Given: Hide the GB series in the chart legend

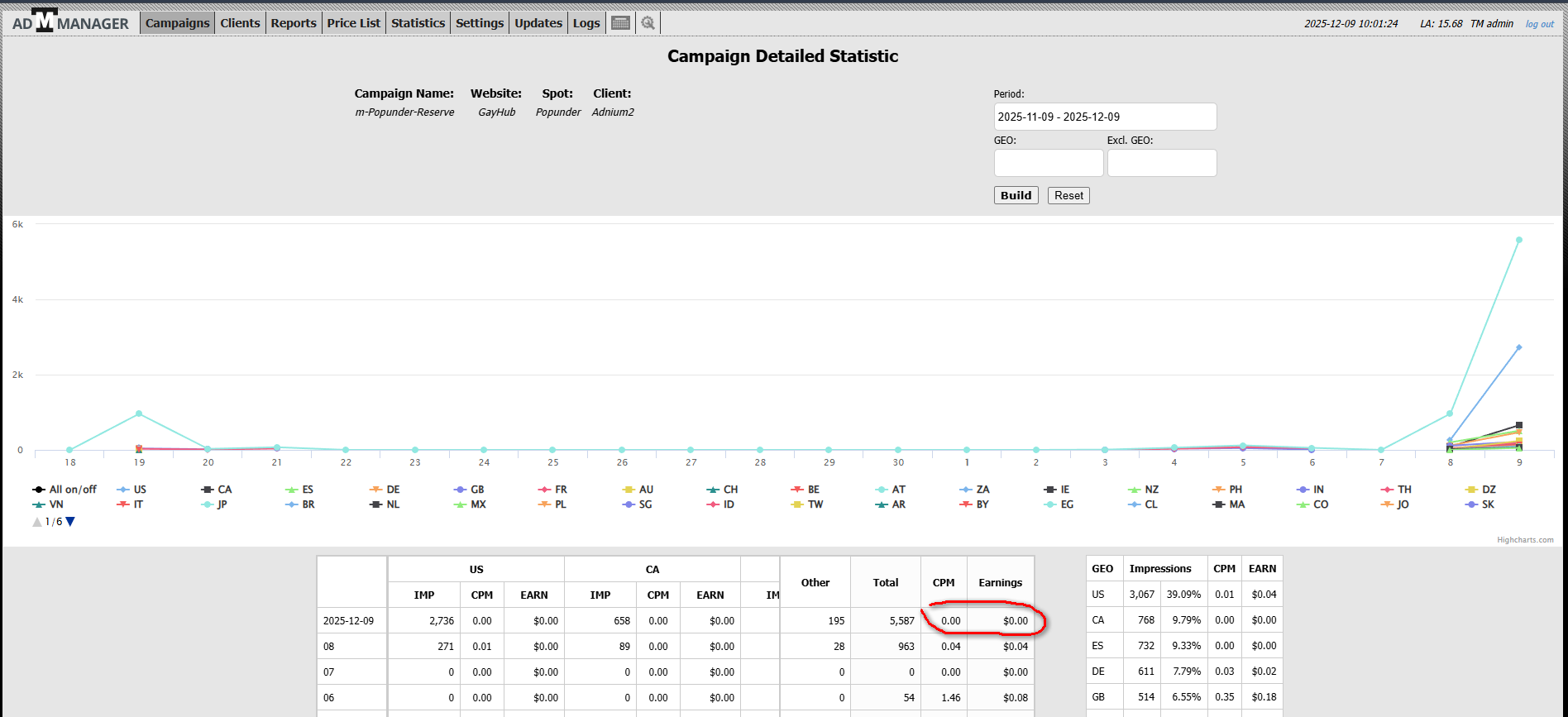Looking at the screenshot, I should coord(470,490).
